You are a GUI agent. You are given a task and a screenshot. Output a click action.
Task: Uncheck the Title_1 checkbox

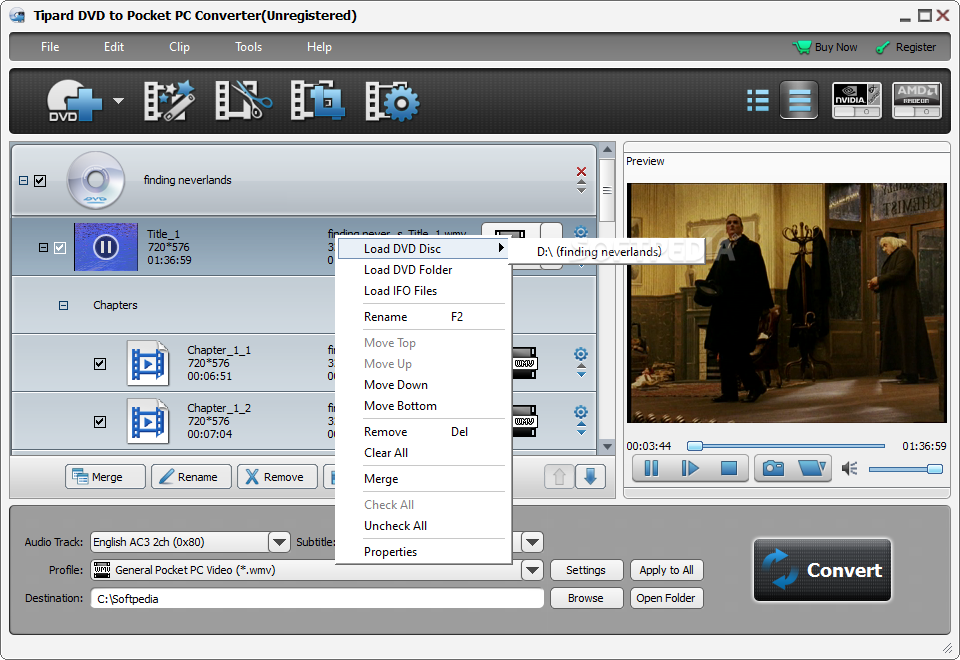pyautogui.click(x=59, y=248)
